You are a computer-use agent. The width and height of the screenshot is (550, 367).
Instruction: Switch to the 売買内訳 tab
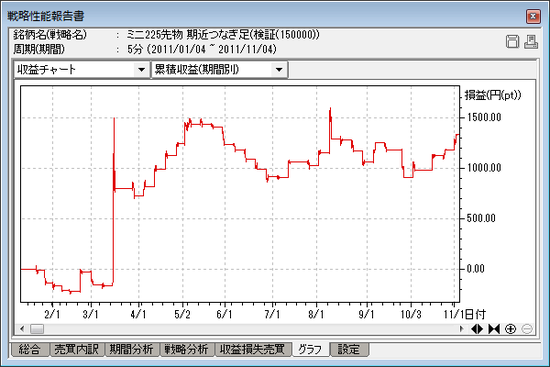tap(76, 349)
